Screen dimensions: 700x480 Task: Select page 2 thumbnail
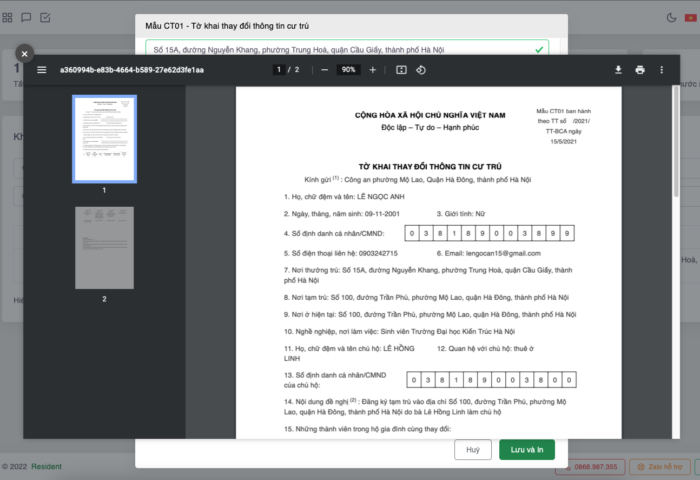point(104,248)
